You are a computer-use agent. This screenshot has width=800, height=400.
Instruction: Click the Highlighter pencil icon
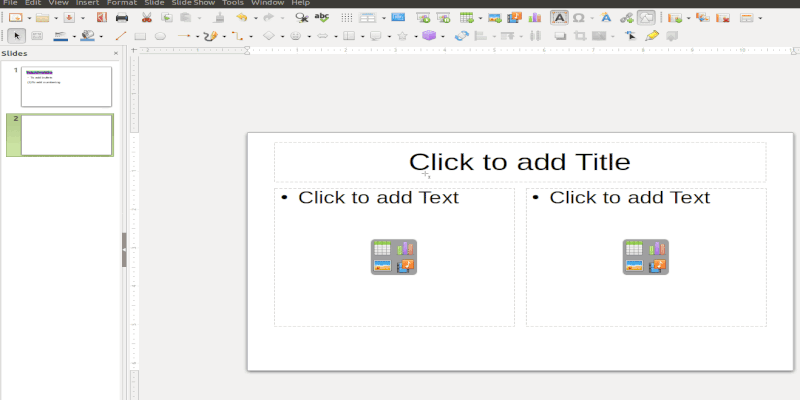tap(652, 36)
